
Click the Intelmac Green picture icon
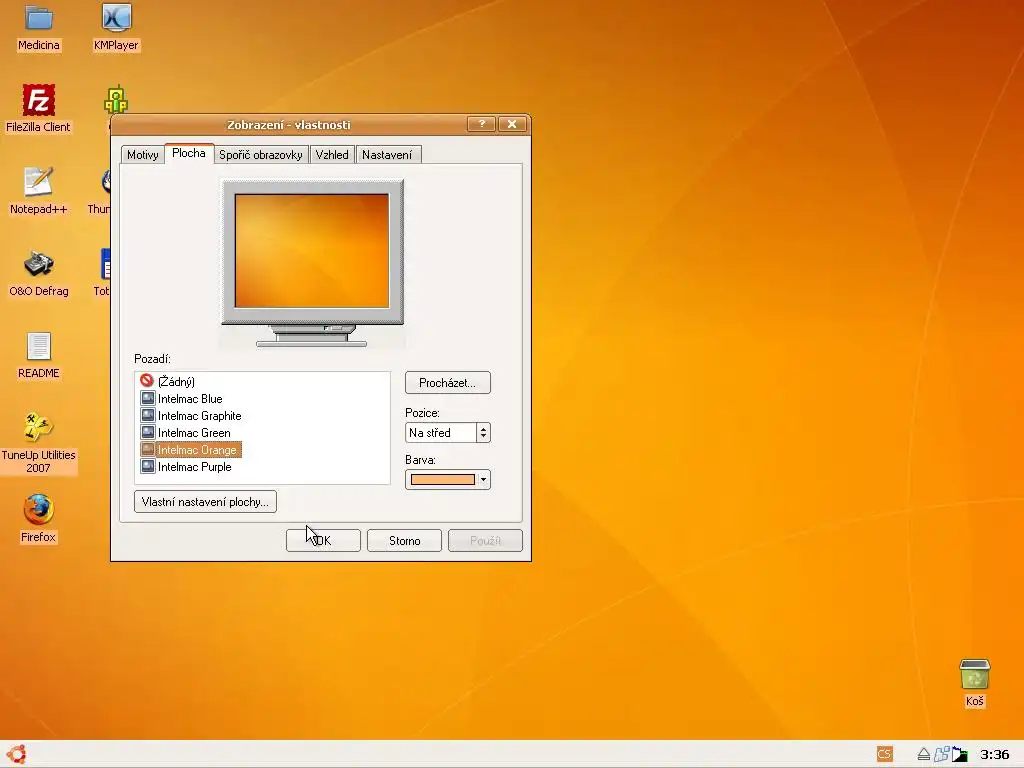pyautogui.click(x=148, y=432)
